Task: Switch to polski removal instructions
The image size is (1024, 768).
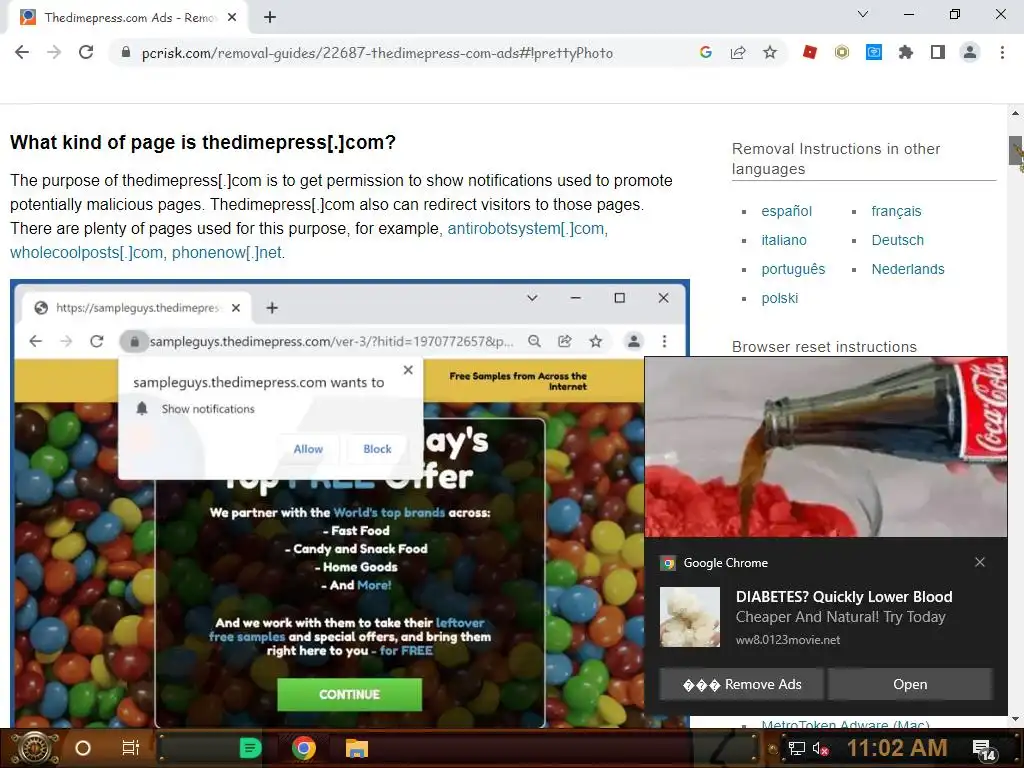Action: (x=779, y=298)
